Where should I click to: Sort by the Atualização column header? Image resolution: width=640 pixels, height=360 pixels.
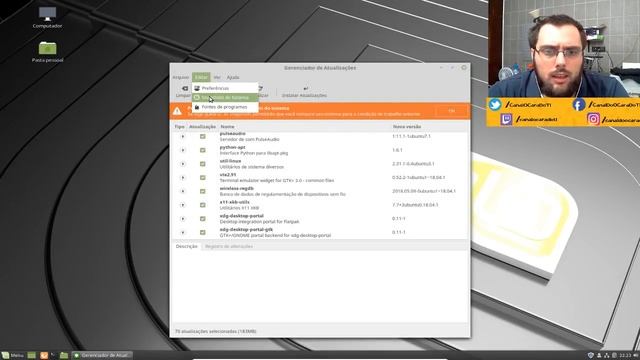click(x=202, y=127)
